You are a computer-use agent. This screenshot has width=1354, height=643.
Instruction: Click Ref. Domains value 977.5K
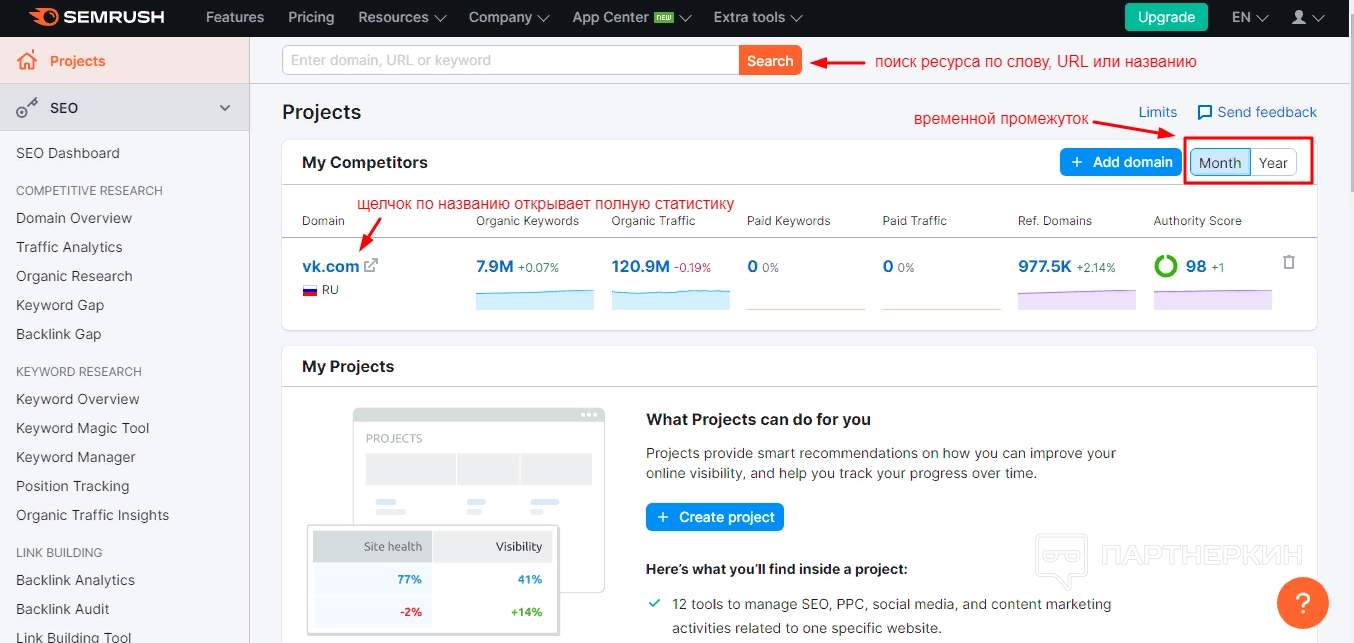1045,266
